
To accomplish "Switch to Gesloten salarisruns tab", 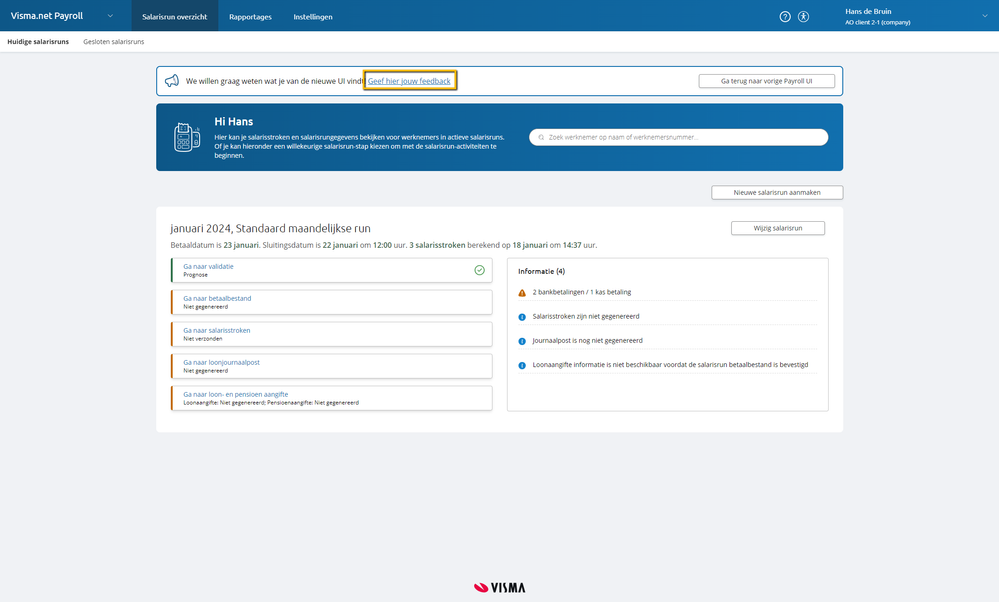I will 113,41.
